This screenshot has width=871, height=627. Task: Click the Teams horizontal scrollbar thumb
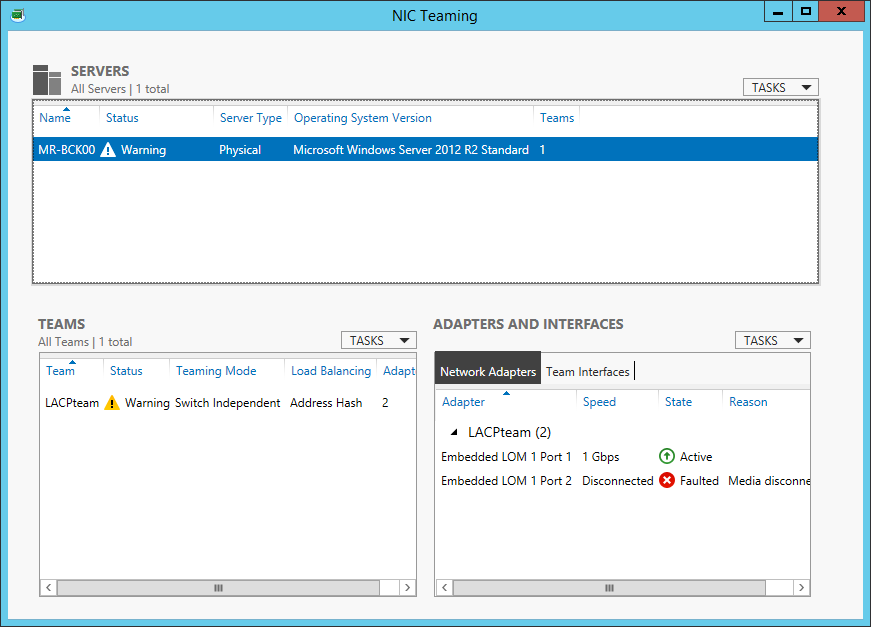point(218,588)
